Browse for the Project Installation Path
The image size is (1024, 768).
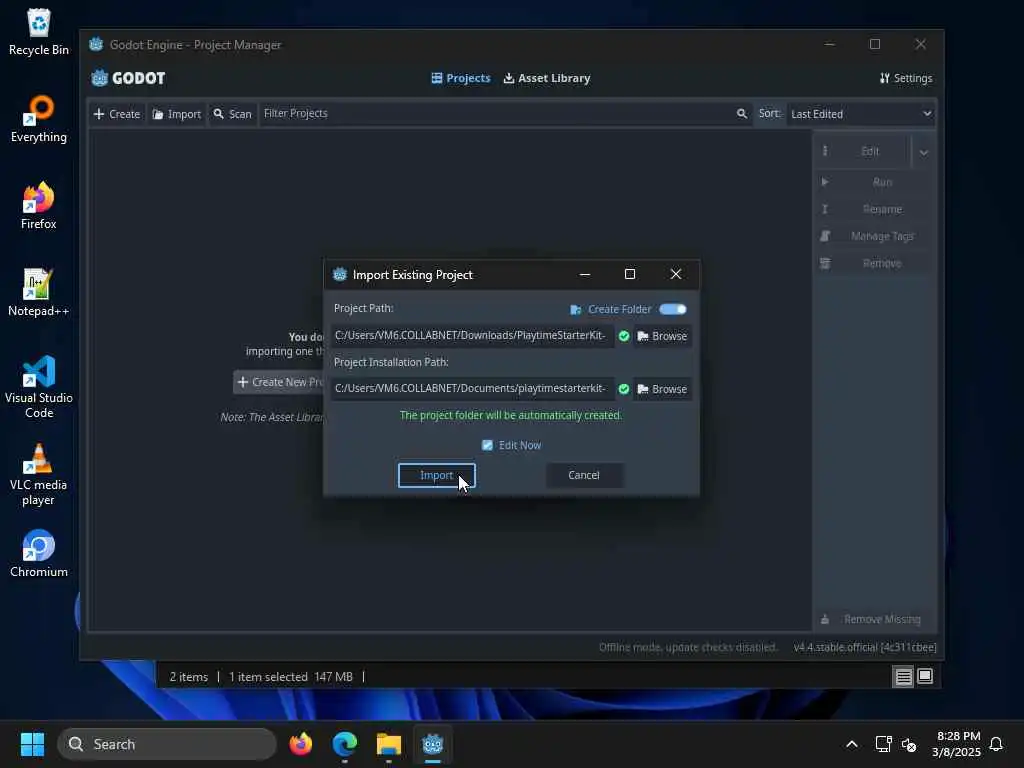662,389
